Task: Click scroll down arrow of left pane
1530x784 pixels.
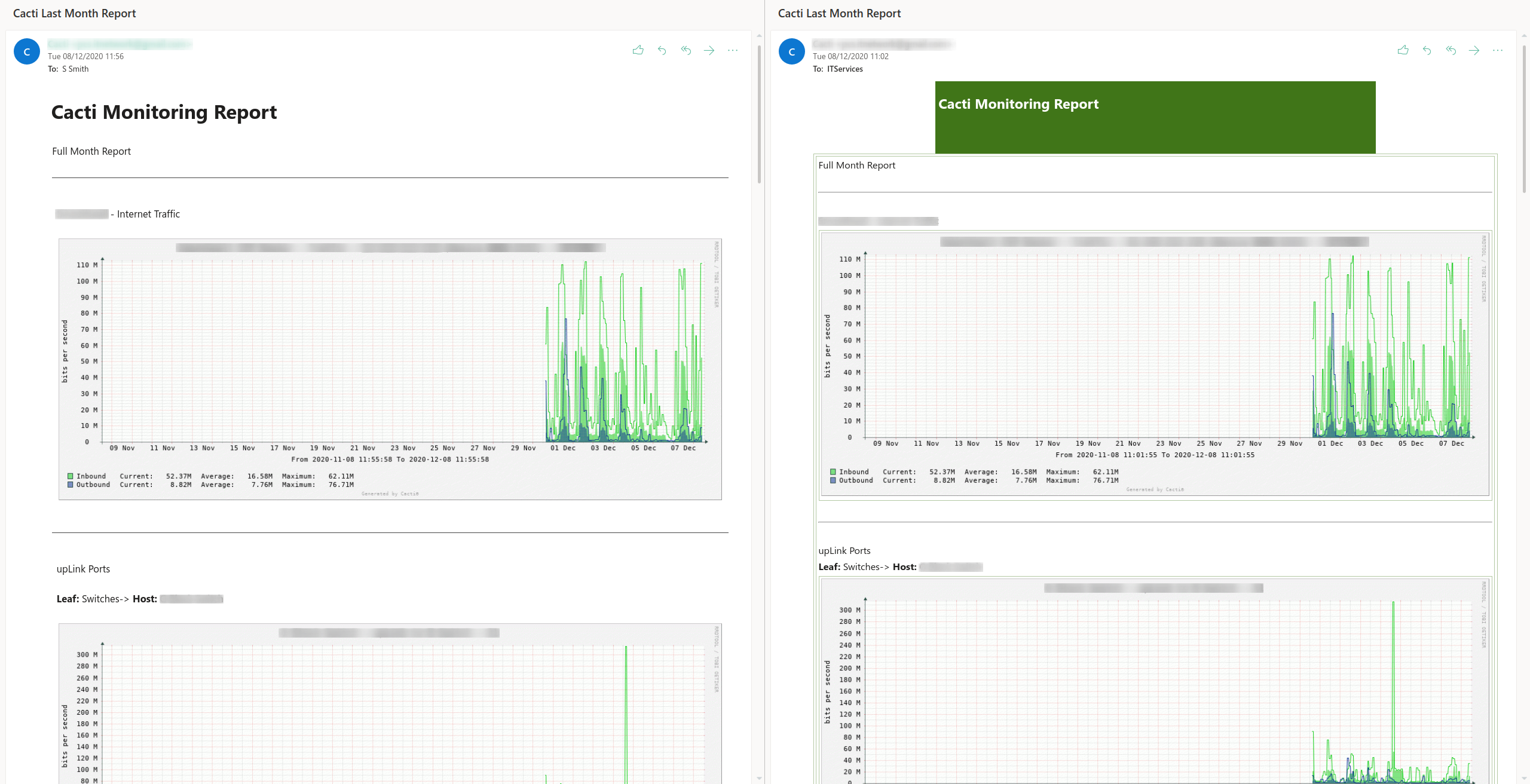Action: click(x=759, y=778)
